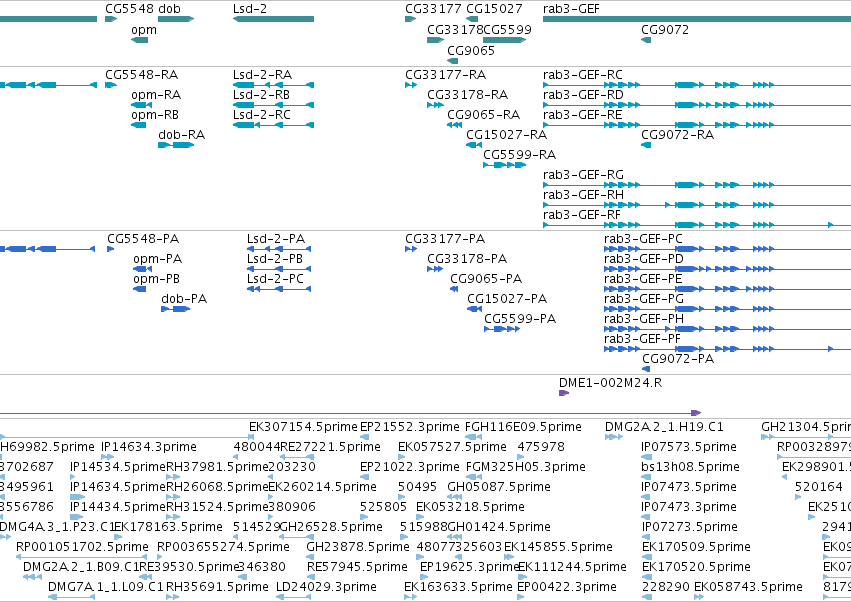Click the rab3-GEF-PE protein label

643,279
